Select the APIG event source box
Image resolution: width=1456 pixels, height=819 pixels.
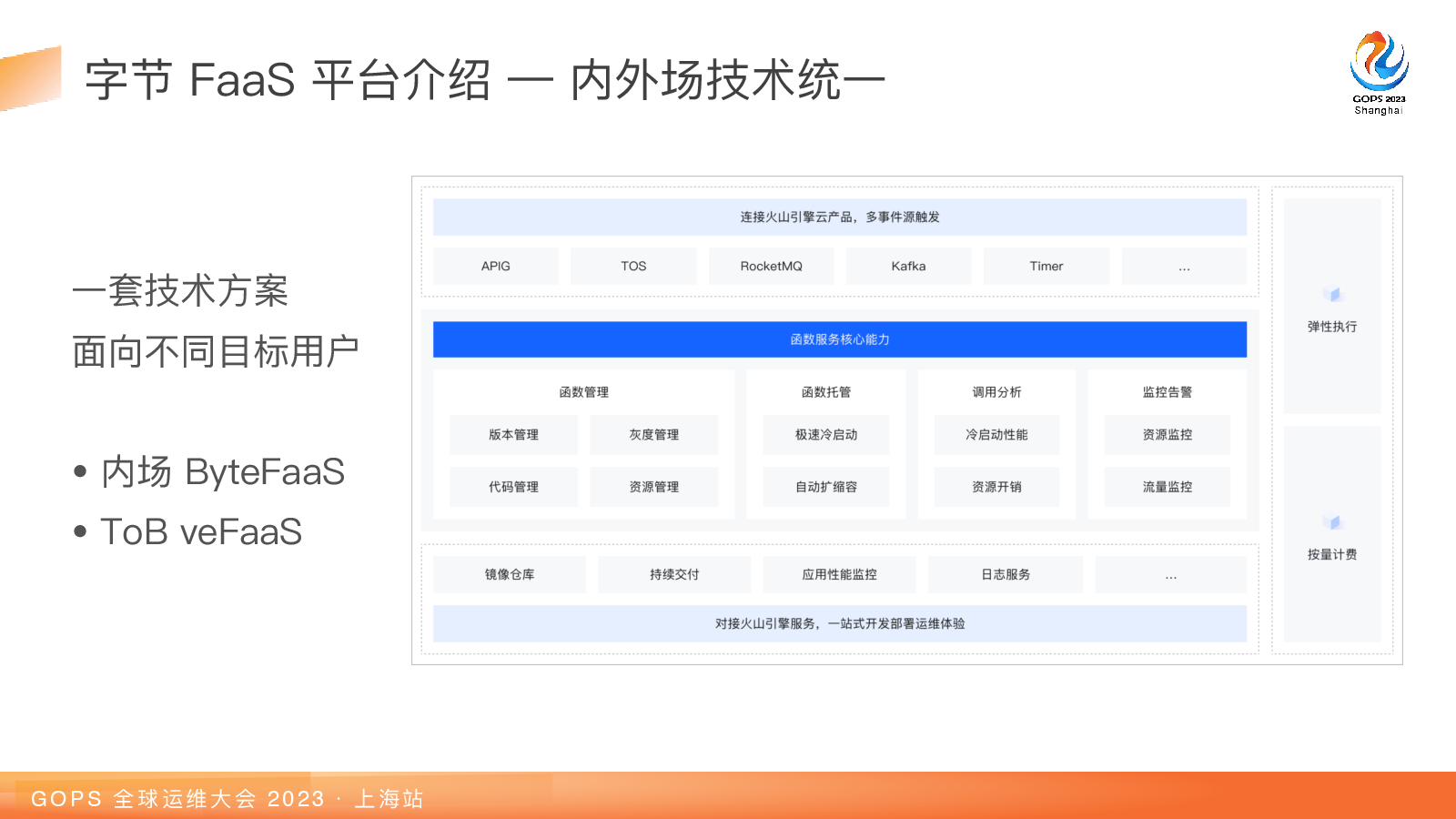point(496,266)
